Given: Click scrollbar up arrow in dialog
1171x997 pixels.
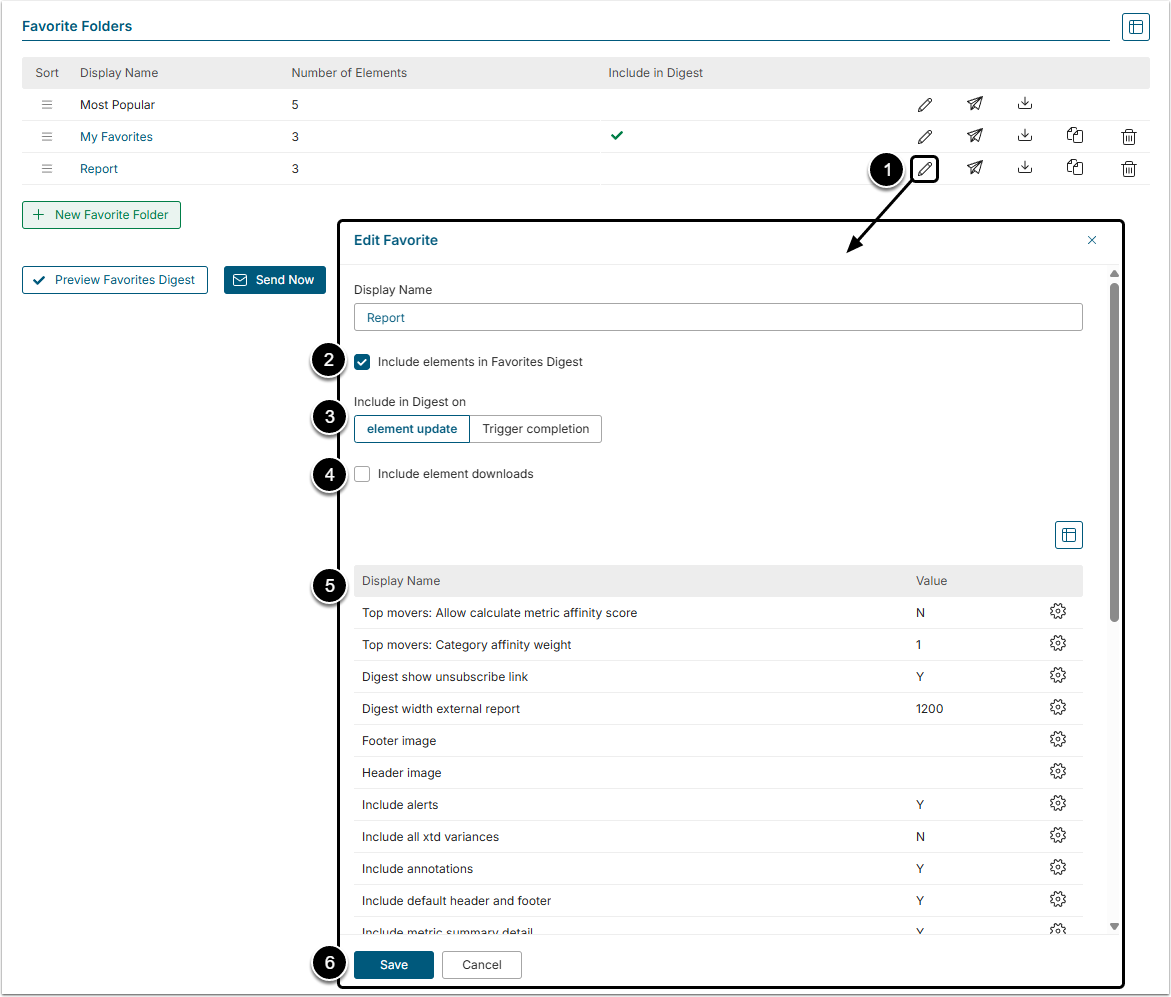Looking at the screenshot, I should tap(1113, 273).
